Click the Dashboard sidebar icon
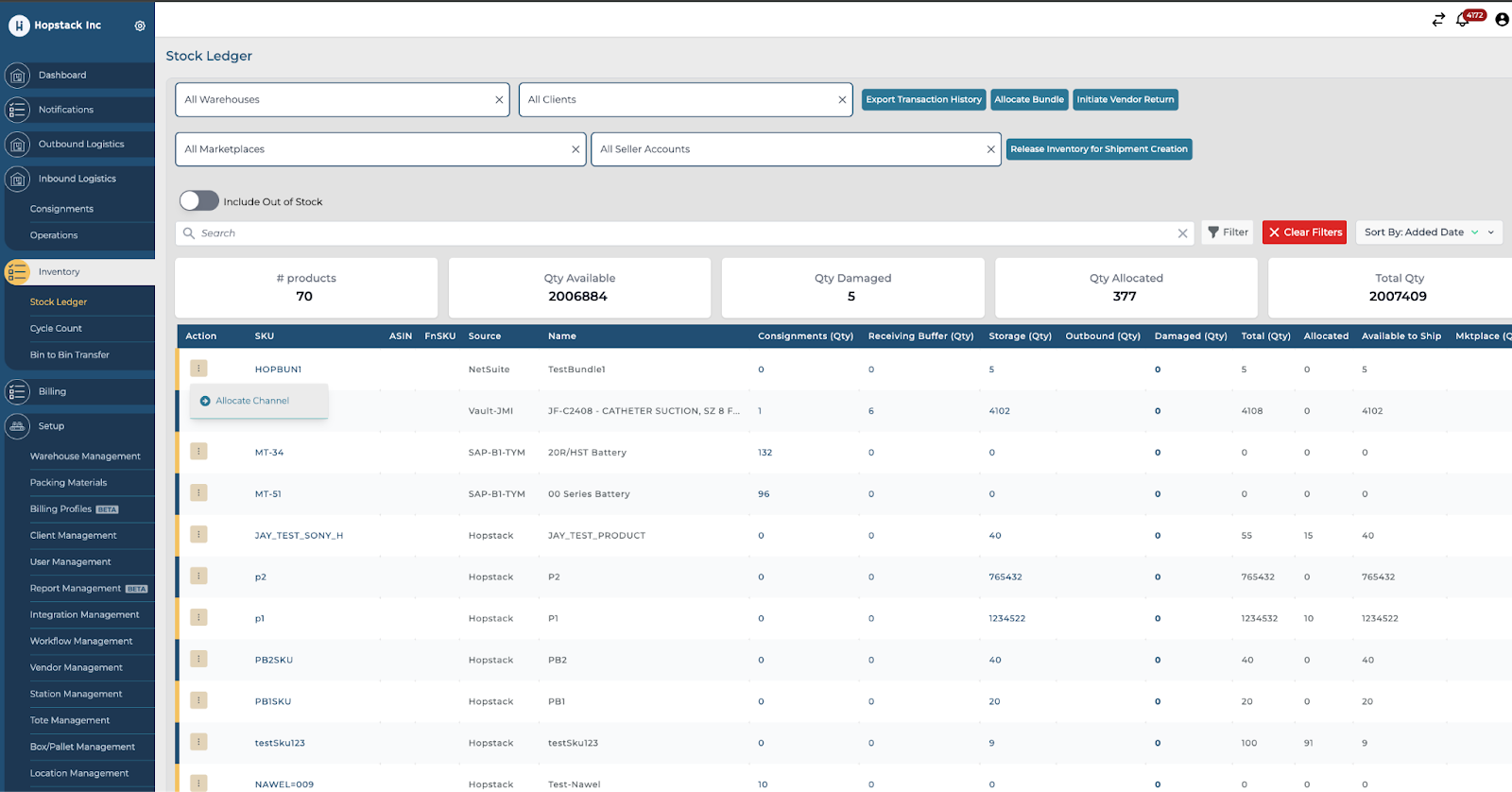 [17, 76]
